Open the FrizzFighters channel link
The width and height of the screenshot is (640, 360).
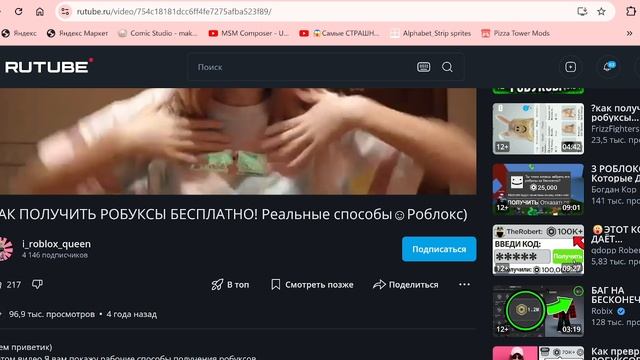tap(615, 129)
